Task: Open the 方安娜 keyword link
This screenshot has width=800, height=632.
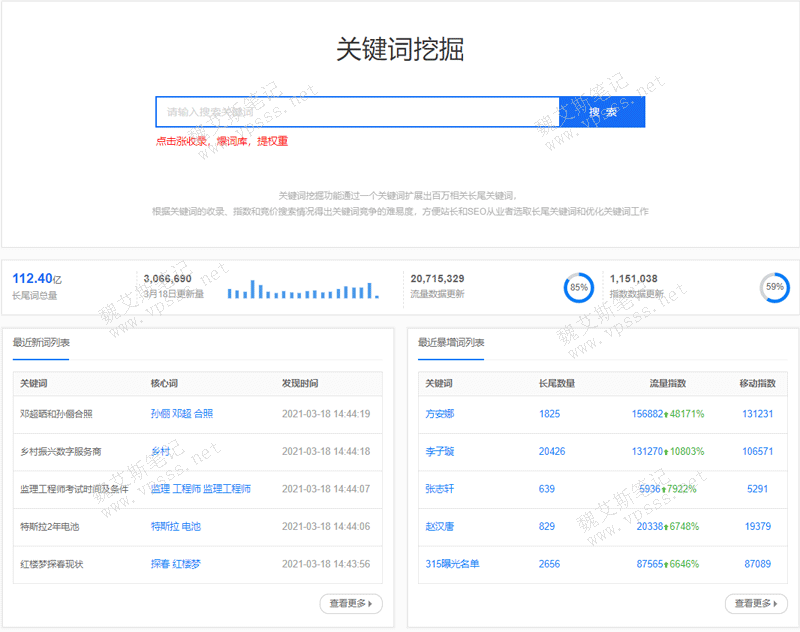Action: click(x=440, y=414)
